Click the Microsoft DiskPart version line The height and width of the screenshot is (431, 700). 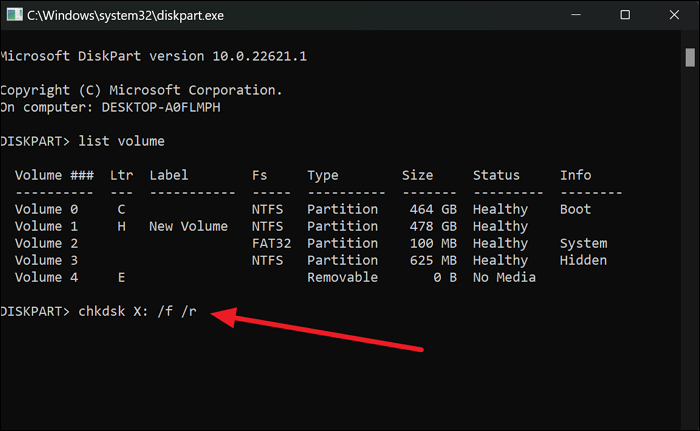[153, 56]
